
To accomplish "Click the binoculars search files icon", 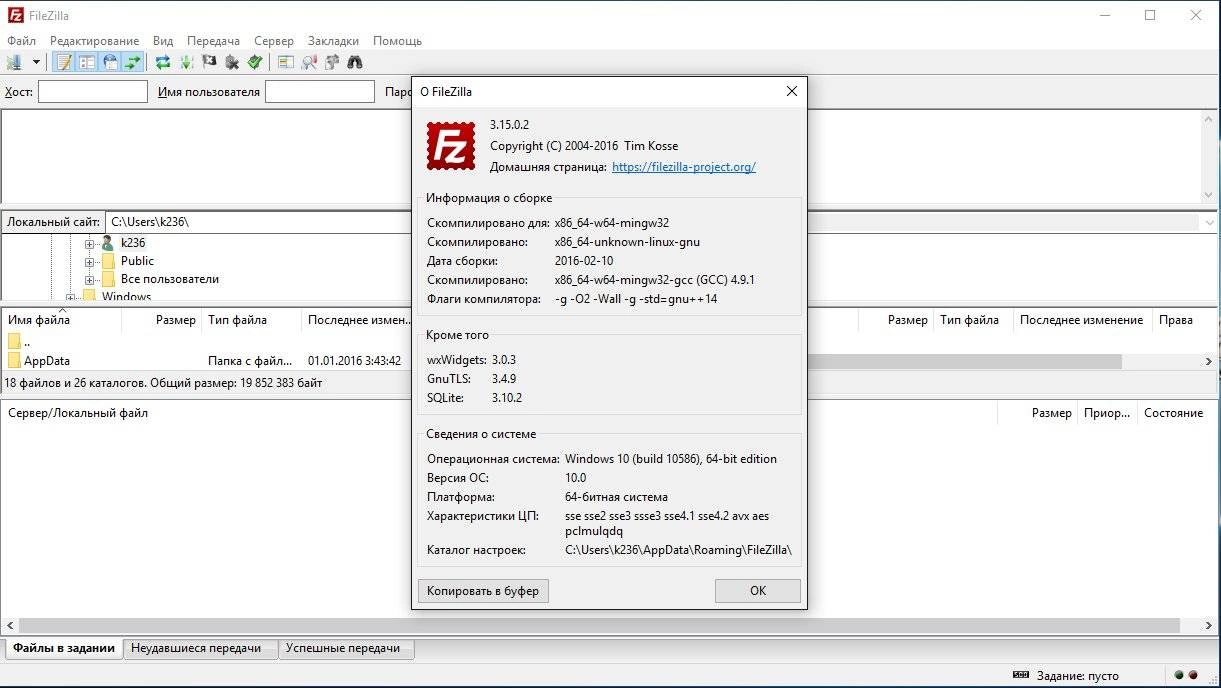I will pos(354,62).
